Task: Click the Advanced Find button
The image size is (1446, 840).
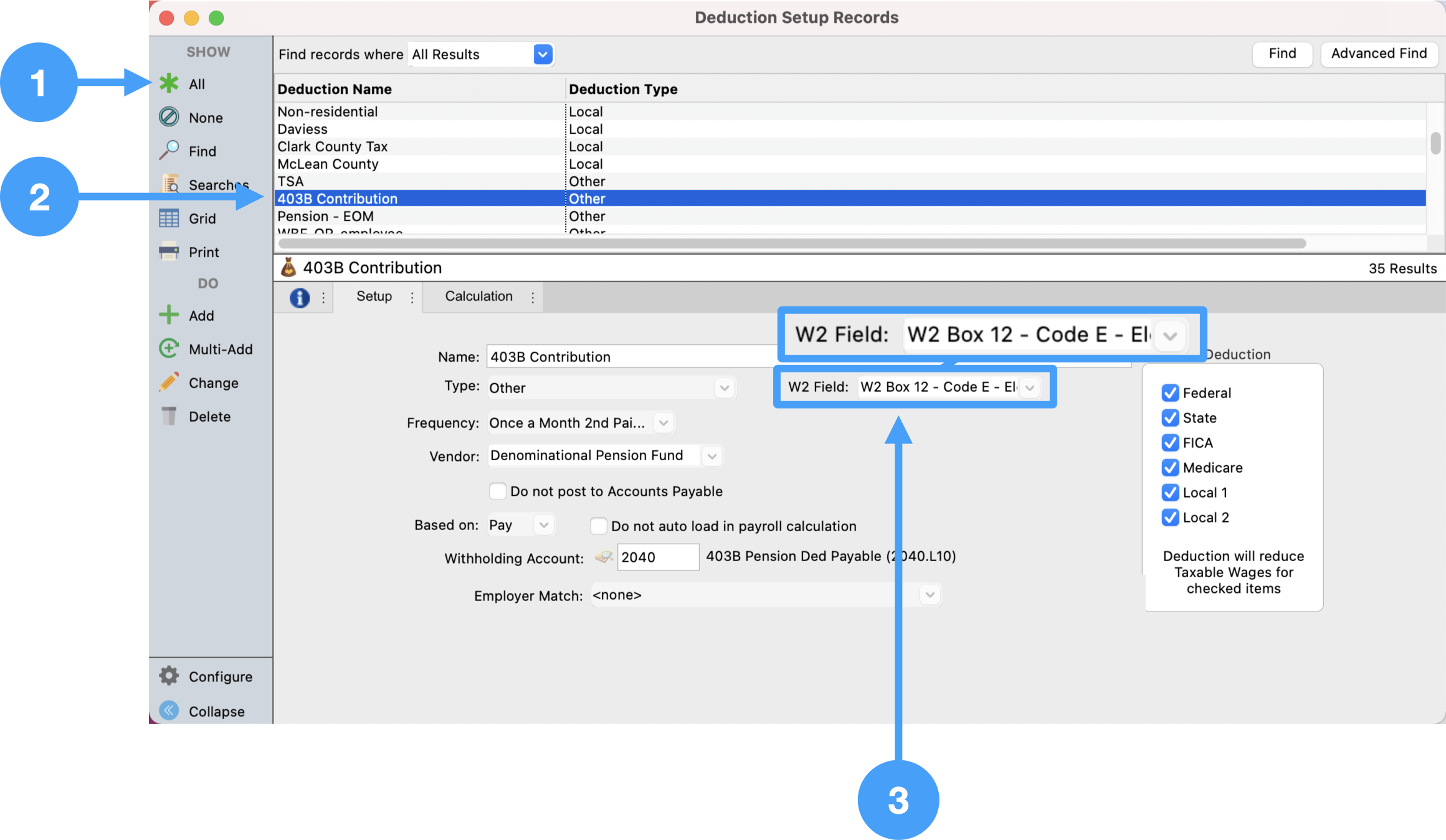Action: (1378, 54)
